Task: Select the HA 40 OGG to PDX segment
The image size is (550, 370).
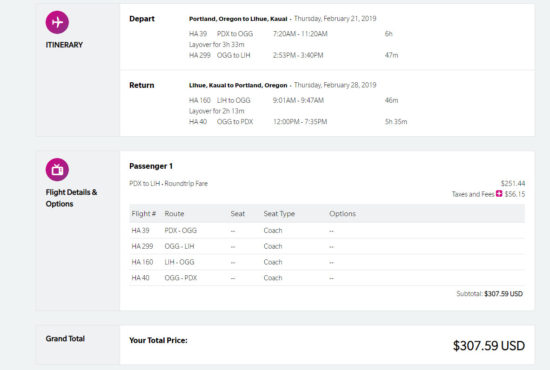Action: click(298, 122)
